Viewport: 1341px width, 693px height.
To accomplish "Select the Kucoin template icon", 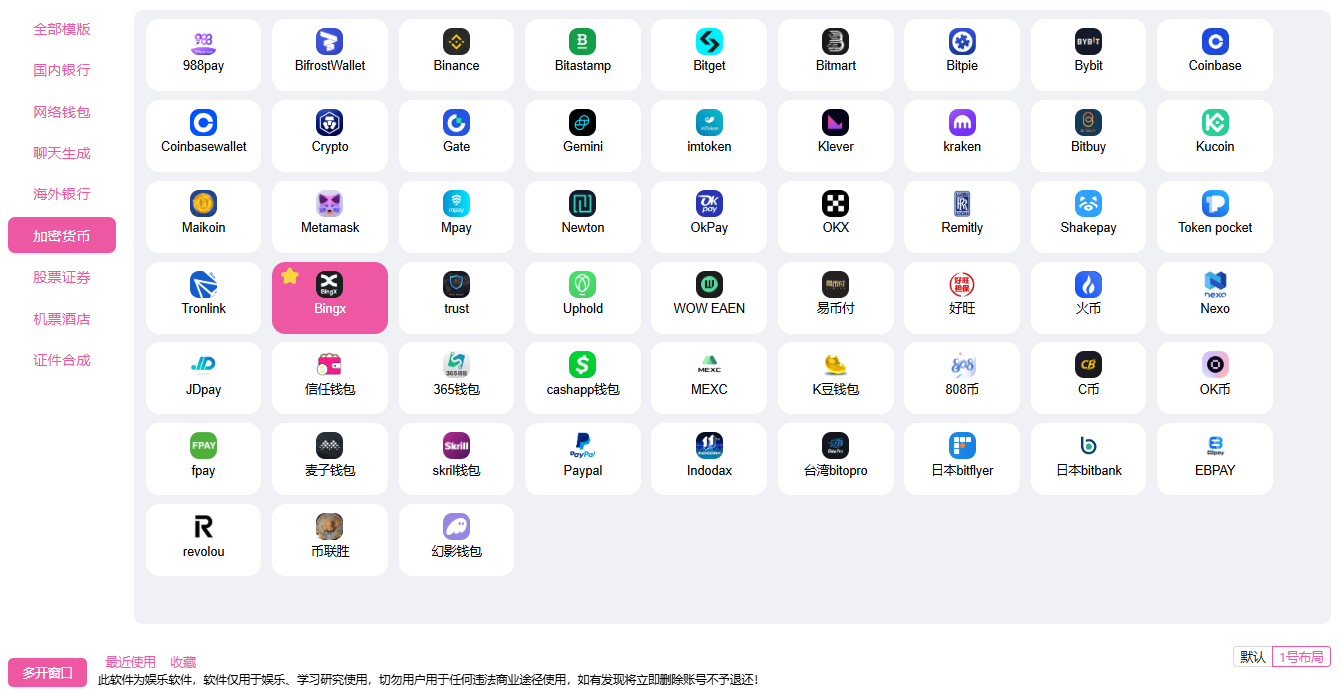I will pos(1215,123).
